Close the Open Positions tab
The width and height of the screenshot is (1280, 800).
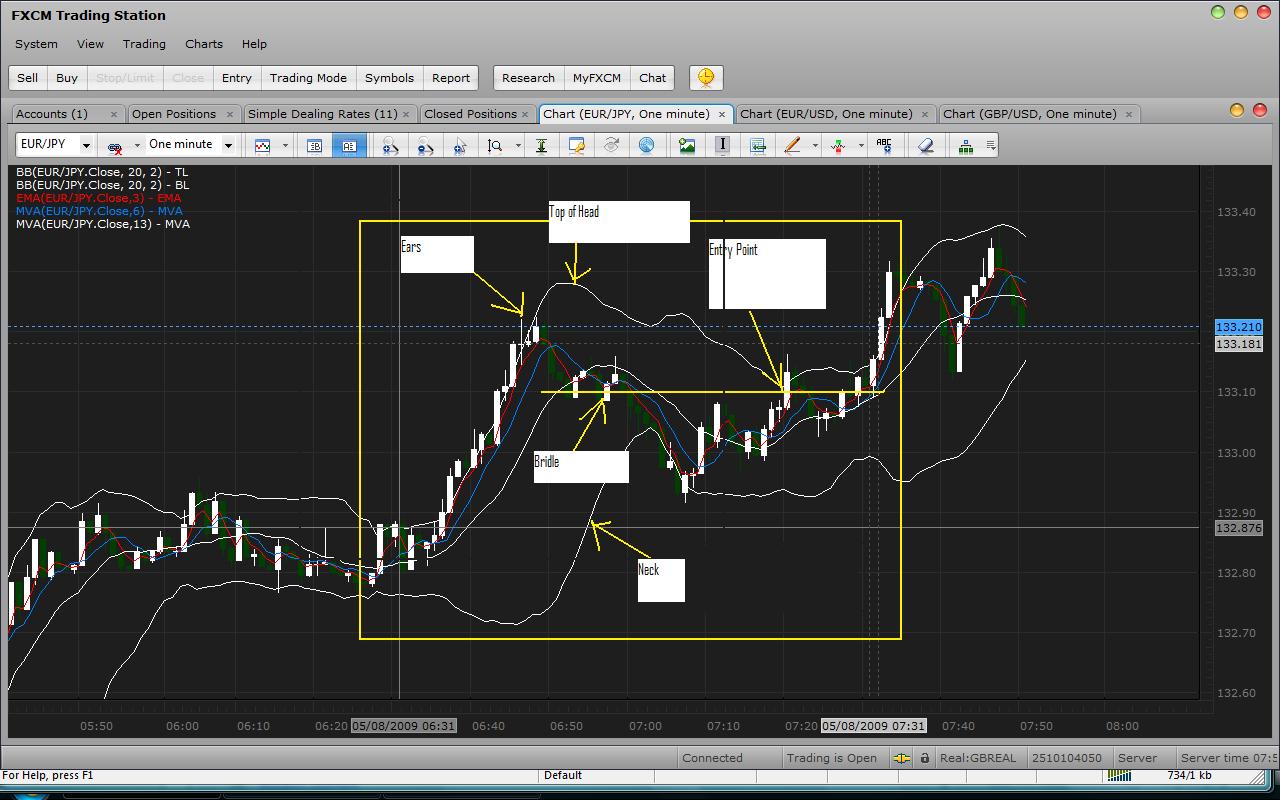[x=230, y=115]
